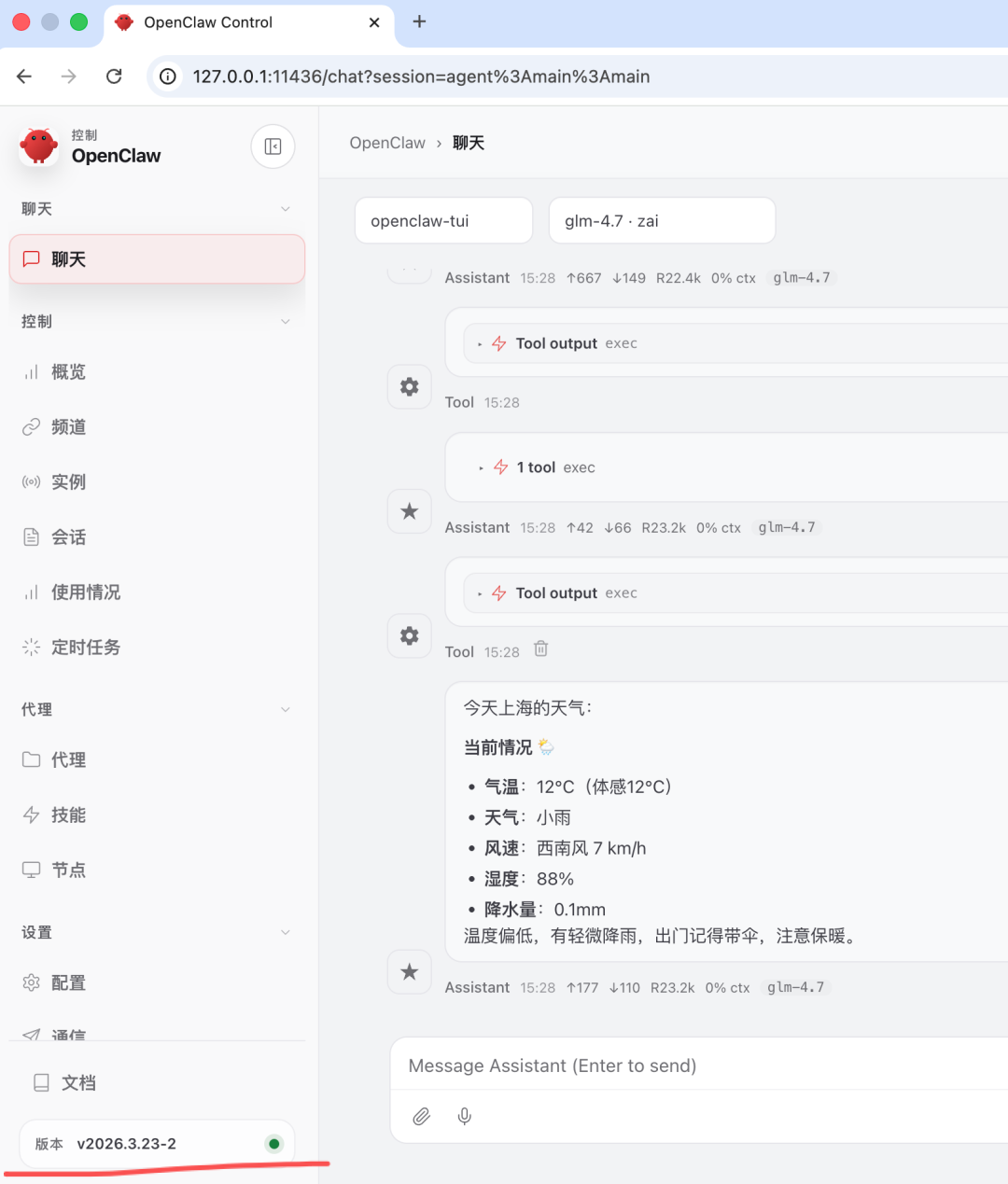The height and width of the screenshot is (1184, 1008).
Task: Open the 节点 nodes page
Action: click(x=157, y=871)
